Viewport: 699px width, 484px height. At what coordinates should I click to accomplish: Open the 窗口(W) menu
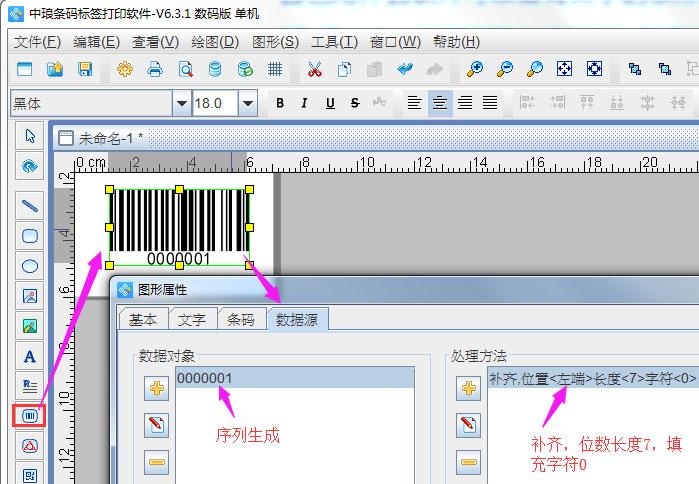tap(395, 42)
